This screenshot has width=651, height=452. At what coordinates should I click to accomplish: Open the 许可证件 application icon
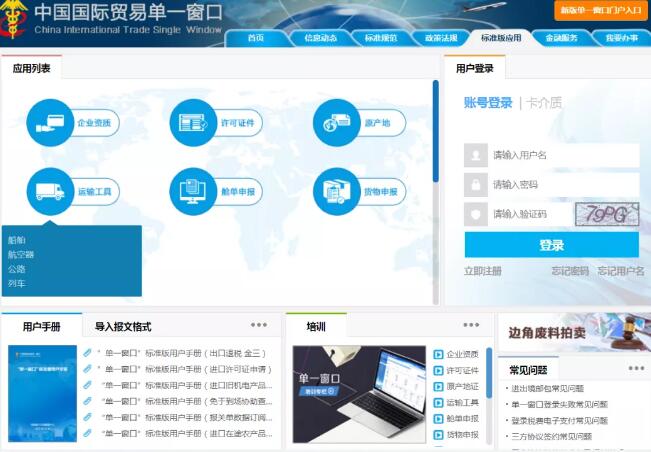(x=193, y=123)
